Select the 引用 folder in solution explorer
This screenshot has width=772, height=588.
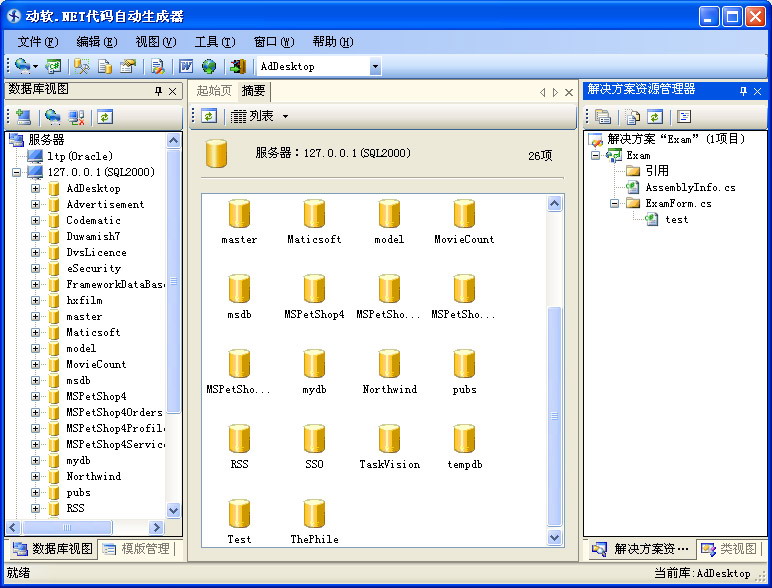point(657,171)
